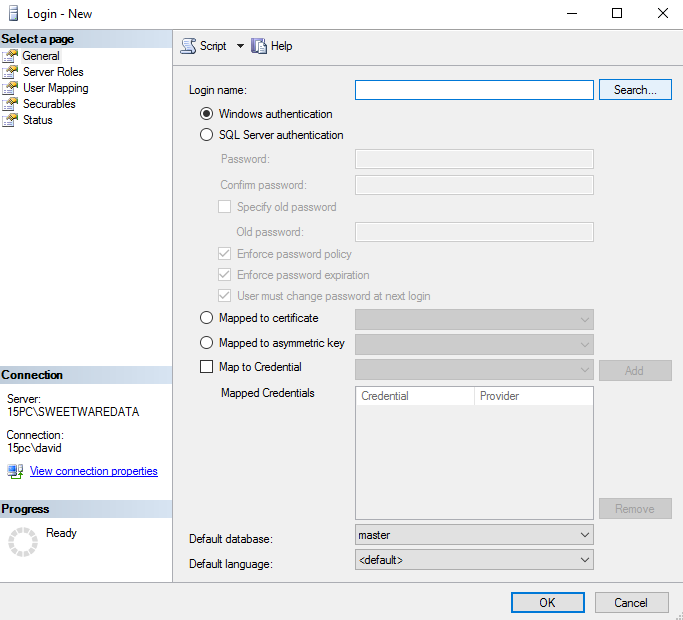Image resolution: width=683 pixels, height=620 pixels.
Task: Click the Confirm password field
Action: click(x=474, y=185)
